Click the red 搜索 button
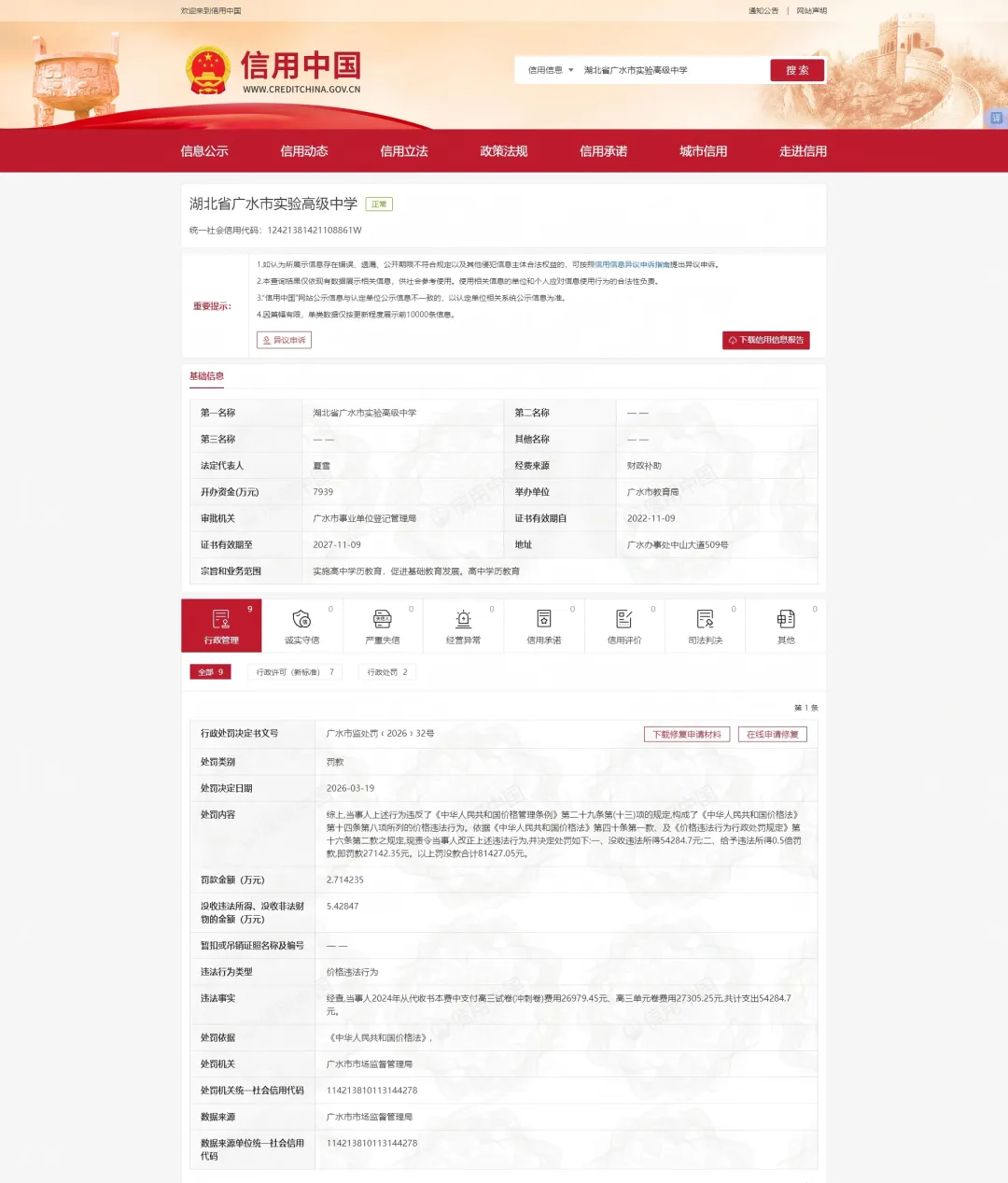The height and width of the screenshot is (1183, 1008). pos(797,70)
